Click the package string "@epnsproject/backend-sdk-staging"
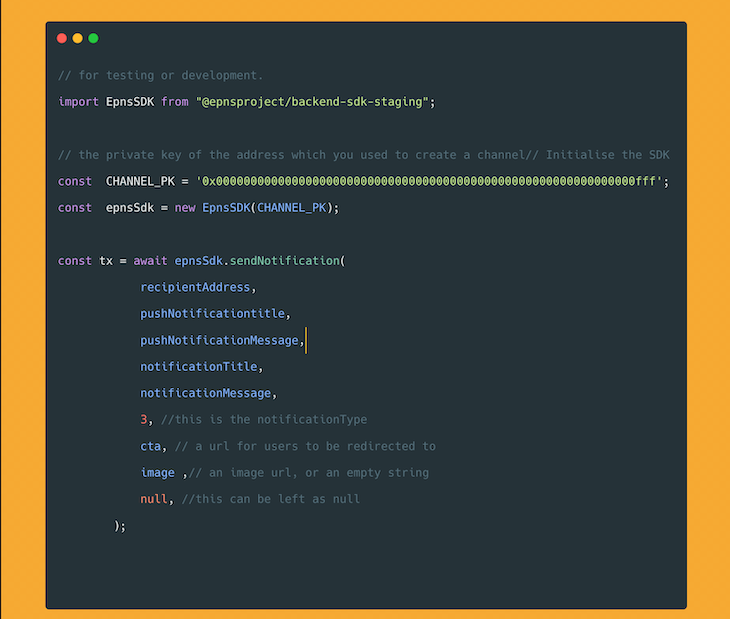730x619 pixels. [312, 102]
